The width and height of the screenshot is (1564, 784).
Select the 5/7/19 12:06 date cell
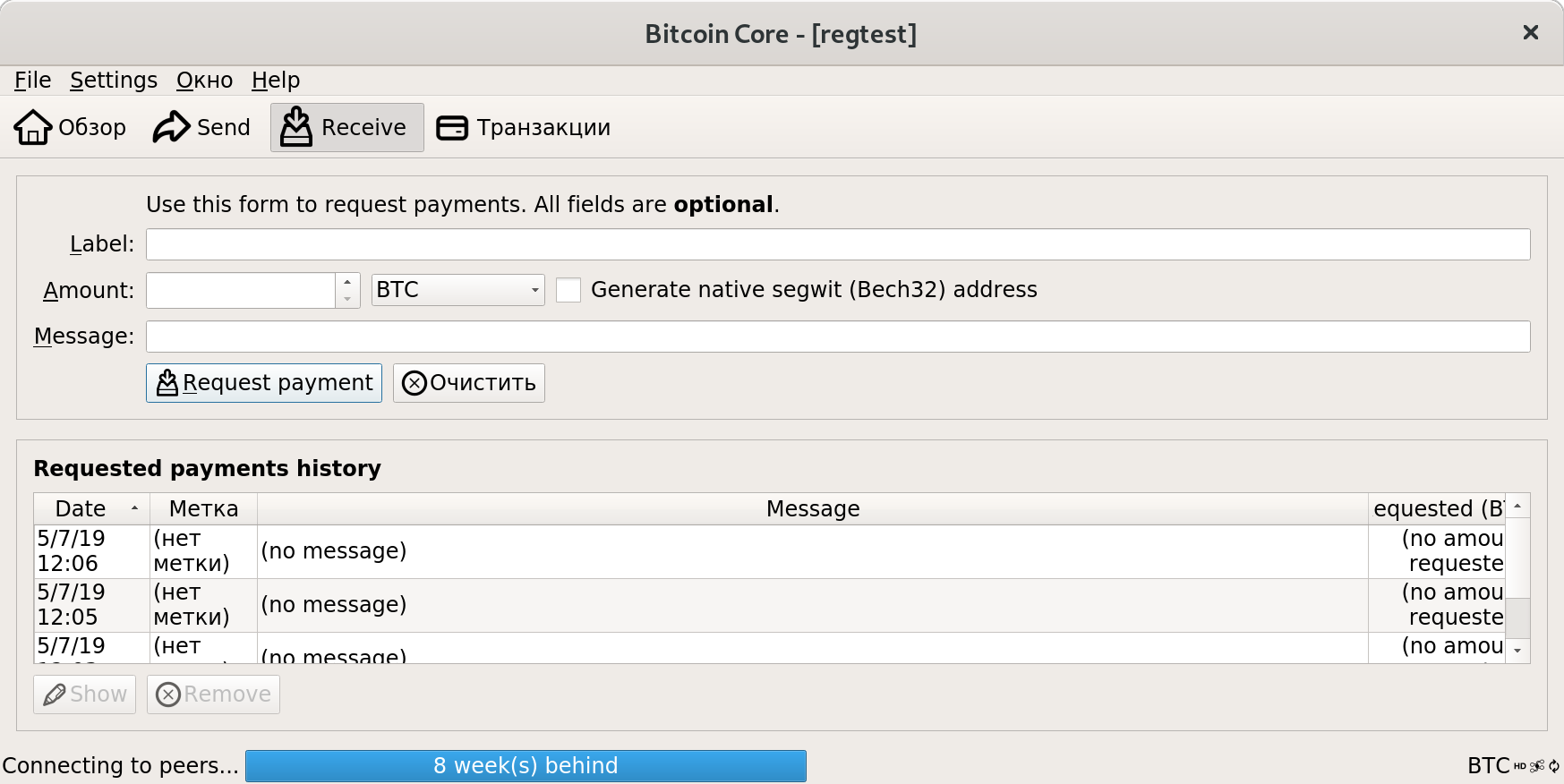pyautogui.click(x=91, y=551)
